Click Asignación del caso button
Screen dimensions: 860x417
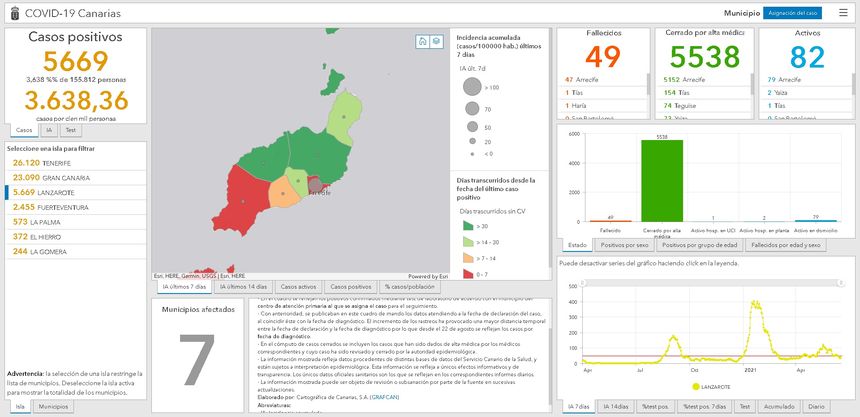click(792, 13)
